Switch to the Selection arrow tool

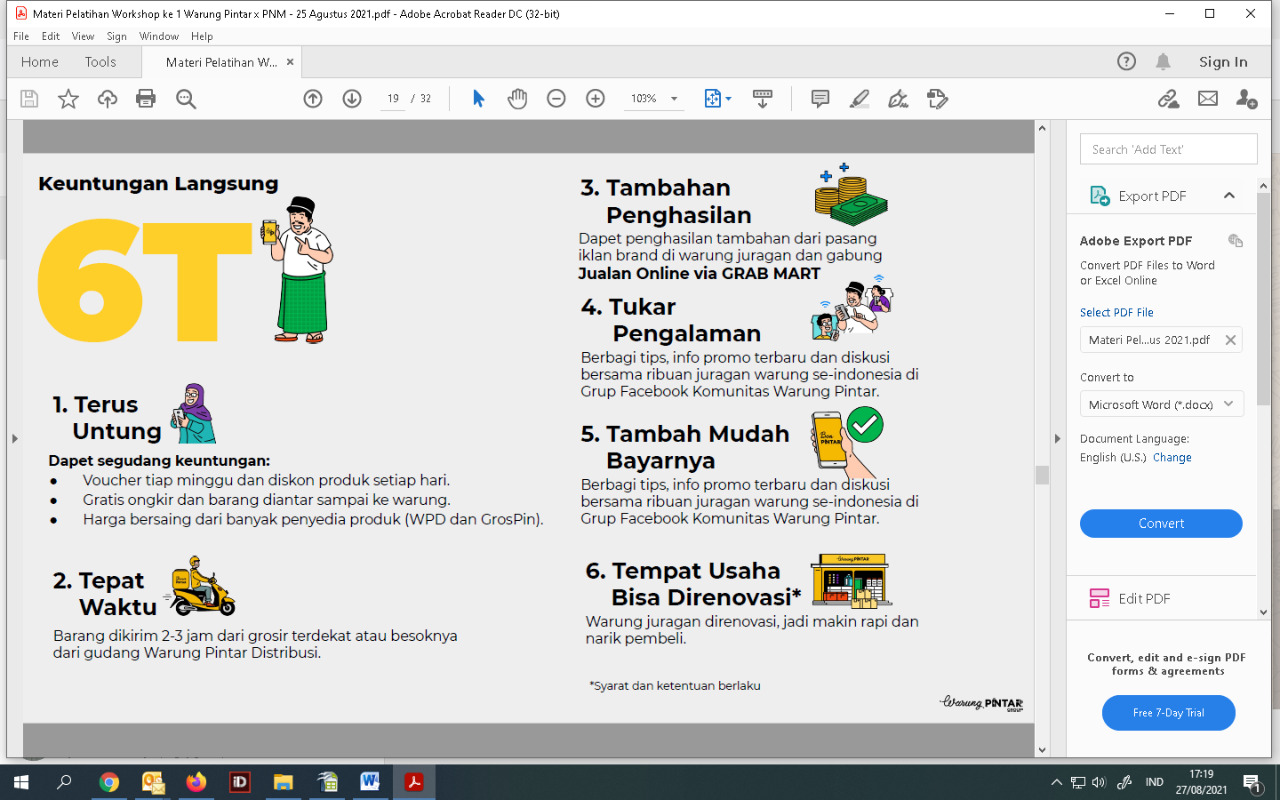pyautogui.click(x=478, y=98)
